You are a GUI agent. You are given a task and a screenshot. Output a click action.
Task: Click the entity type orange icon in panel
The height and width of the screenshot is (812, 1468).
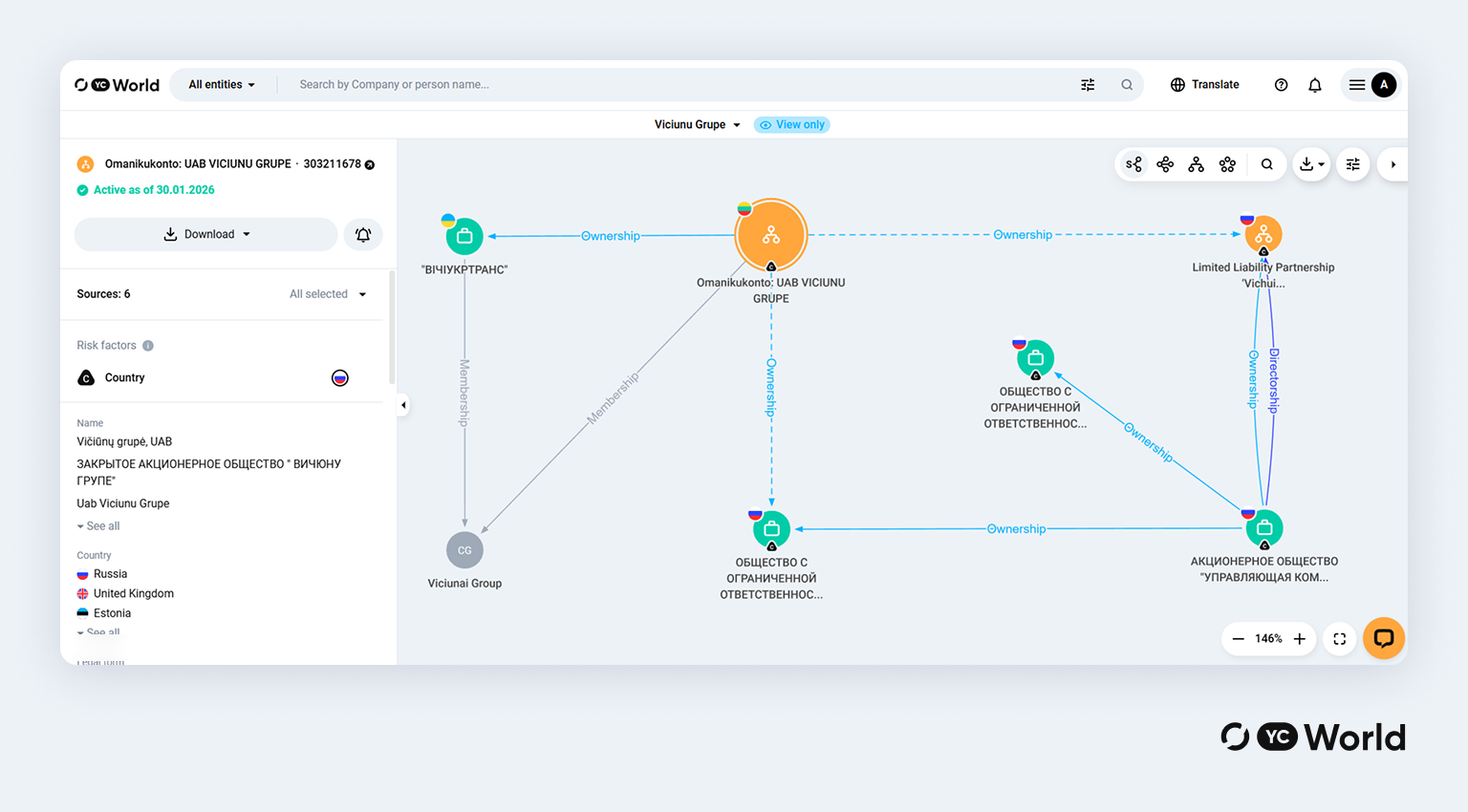[x=85, y=164]
